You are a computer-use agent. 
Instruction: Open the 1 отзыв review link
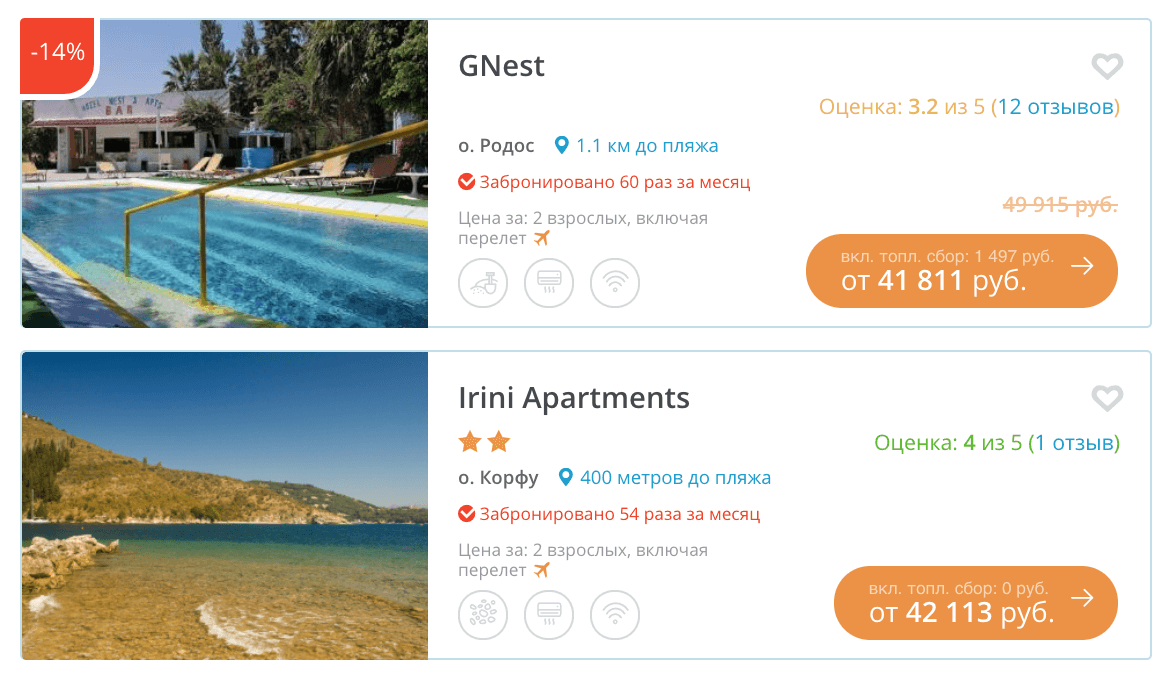coord(1075,443)
